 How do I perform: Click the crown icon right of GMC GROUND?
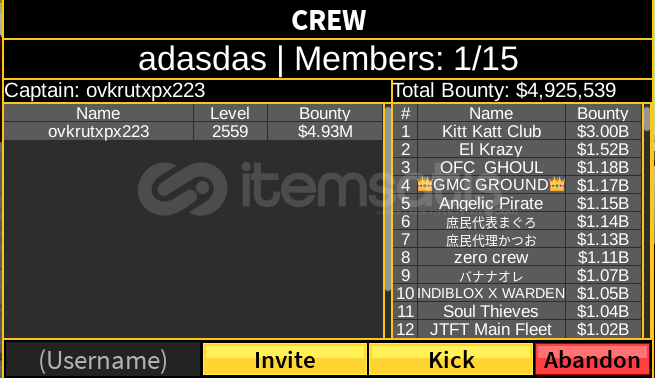[x=557, y=185]
